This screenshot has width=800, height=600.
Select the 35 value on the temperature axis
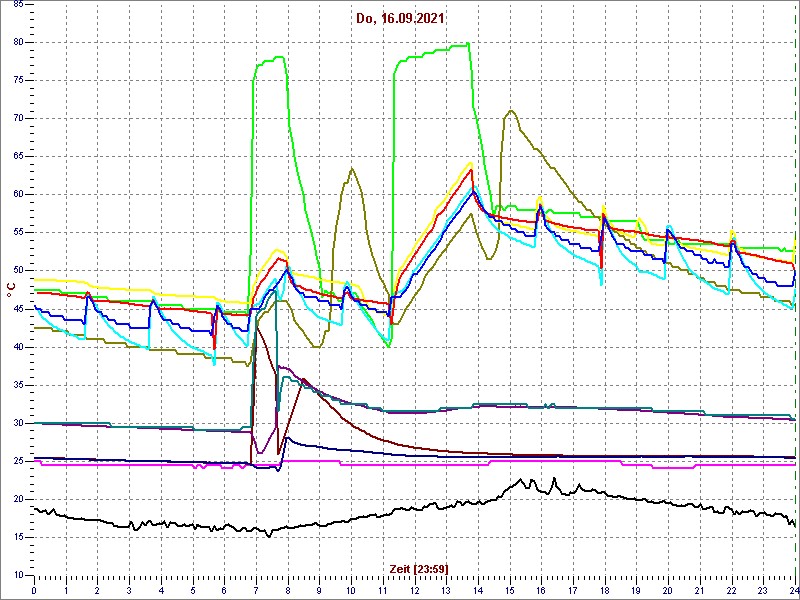coord(17,385)
